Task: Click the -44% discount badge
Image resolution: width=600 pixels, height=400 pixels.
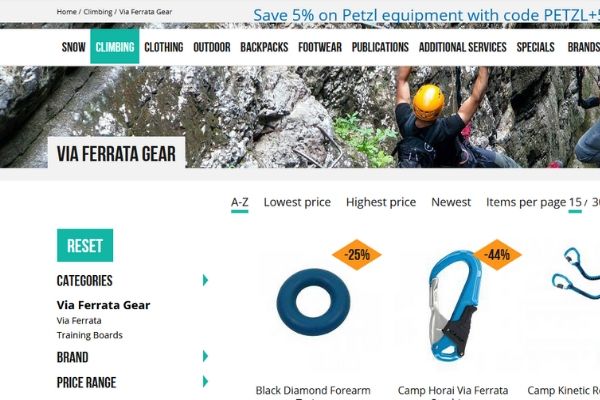Action: (x=497, y=255)
